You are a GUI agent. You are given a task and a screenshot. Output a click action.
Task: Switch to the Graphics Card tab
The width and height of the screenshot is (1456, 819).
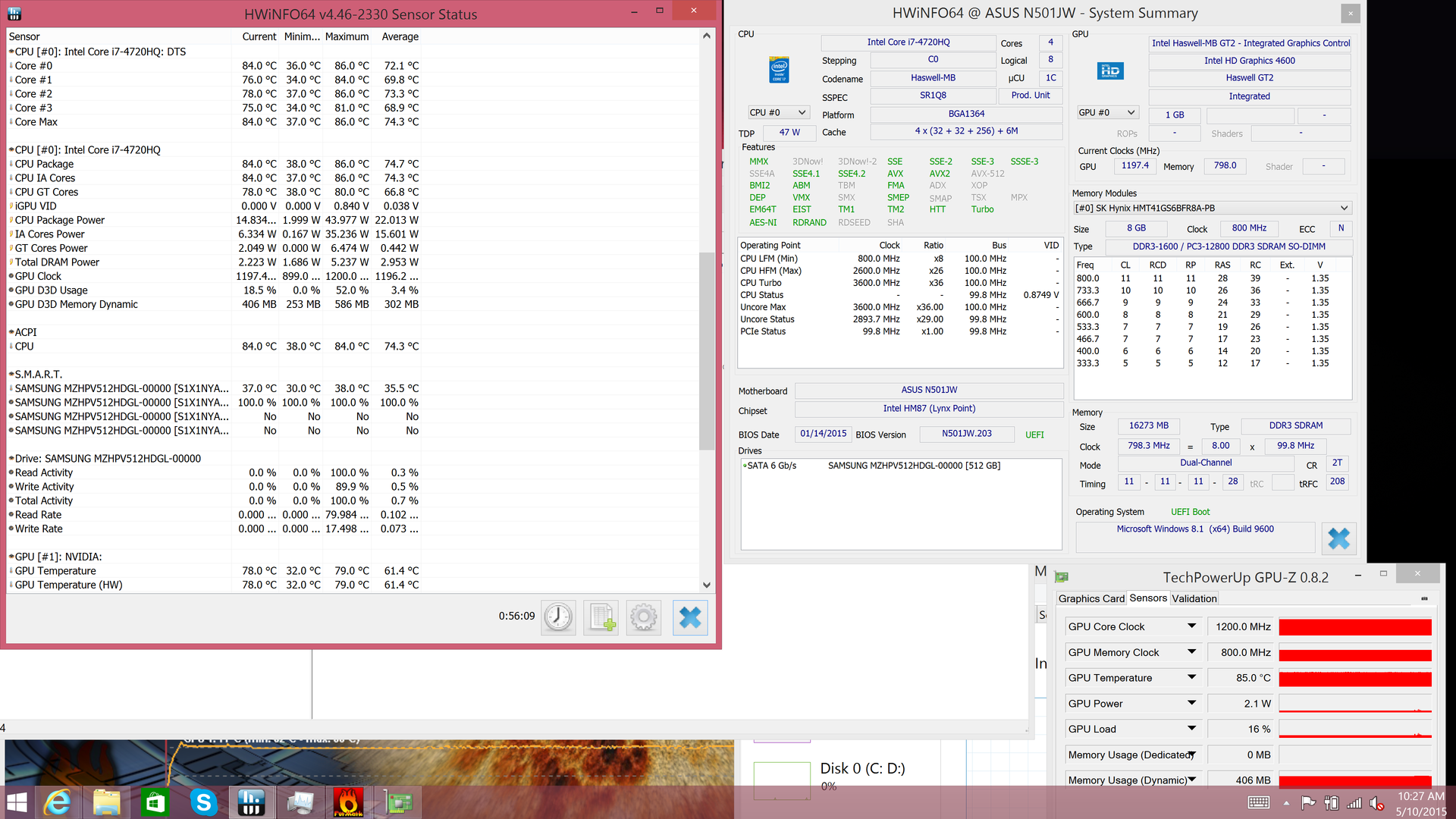[x=1090, y=598]
